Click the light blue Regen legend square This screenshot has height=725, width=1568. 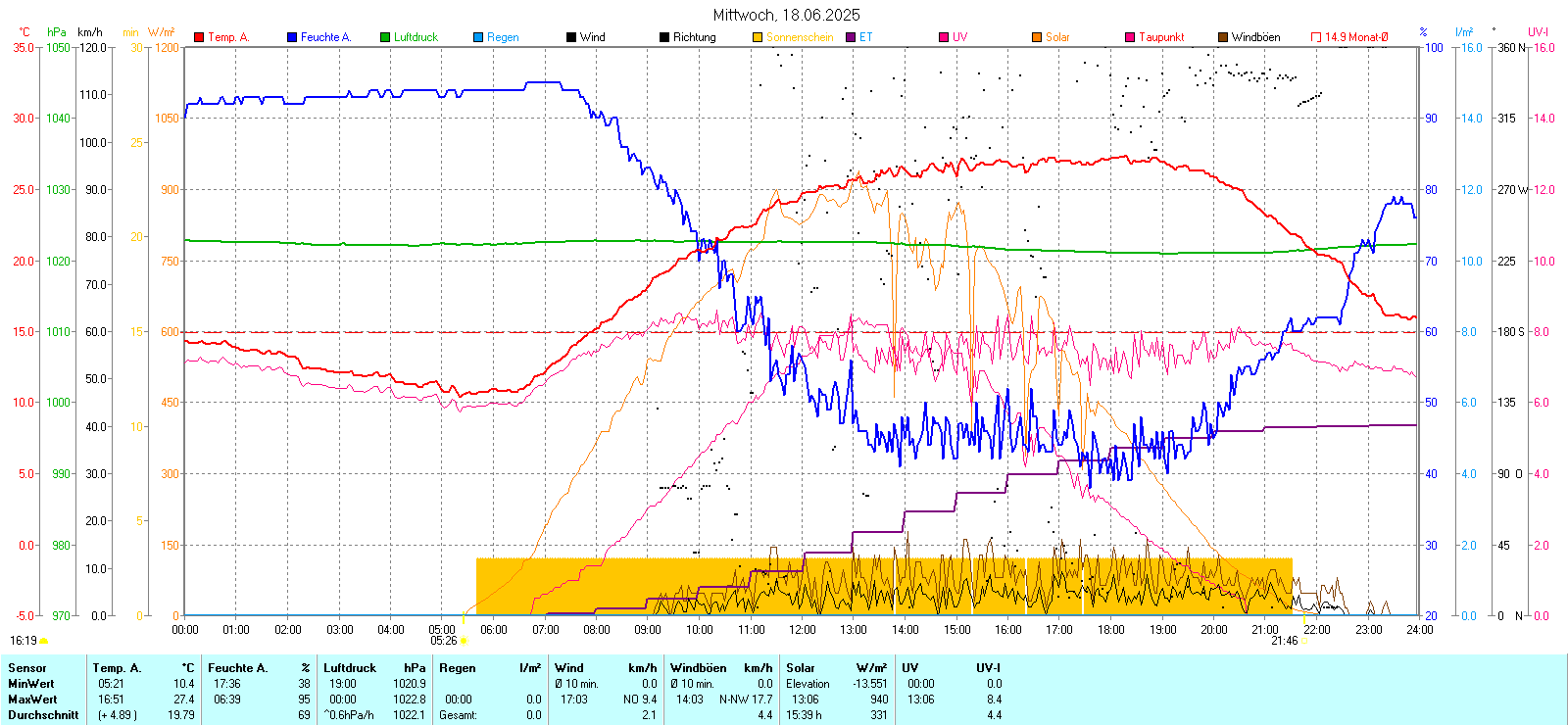[478, 37]
